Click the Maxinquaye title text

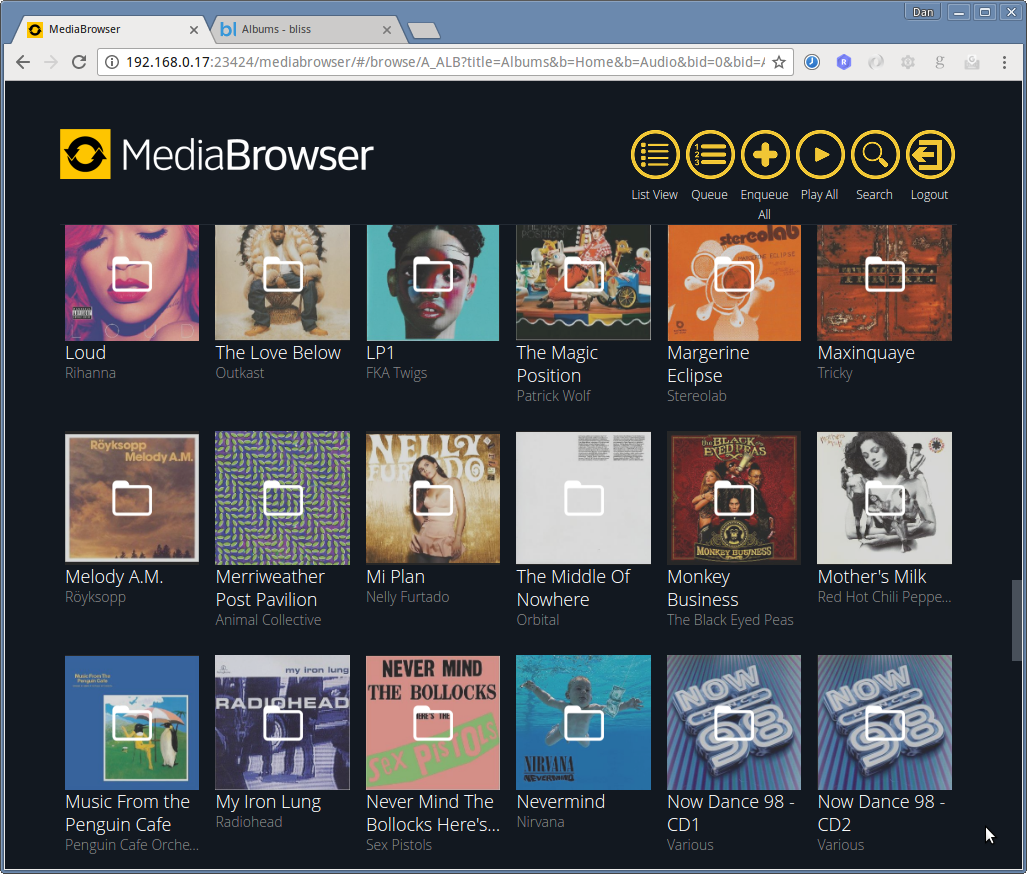(866, 353)
